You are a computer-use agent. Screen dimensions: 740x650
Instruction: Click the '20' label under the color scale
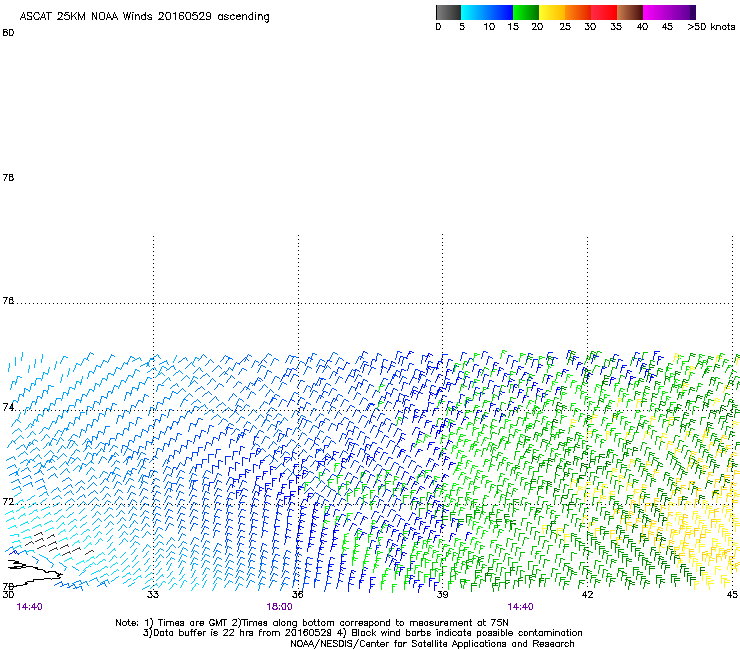[x=537, y=26]
